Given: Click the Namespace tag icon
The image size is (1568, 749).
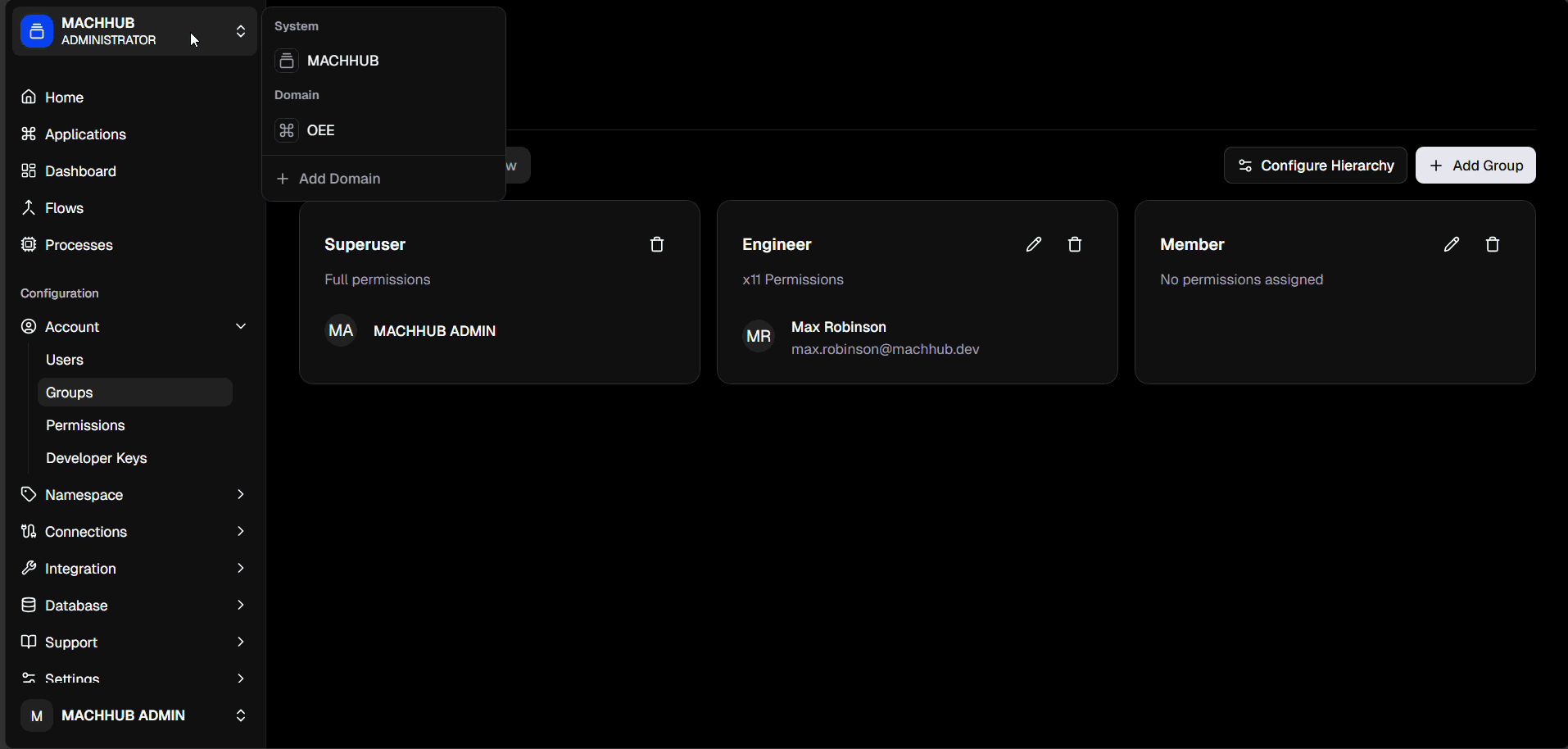Looking at the screenshot, I should (29, 494).
